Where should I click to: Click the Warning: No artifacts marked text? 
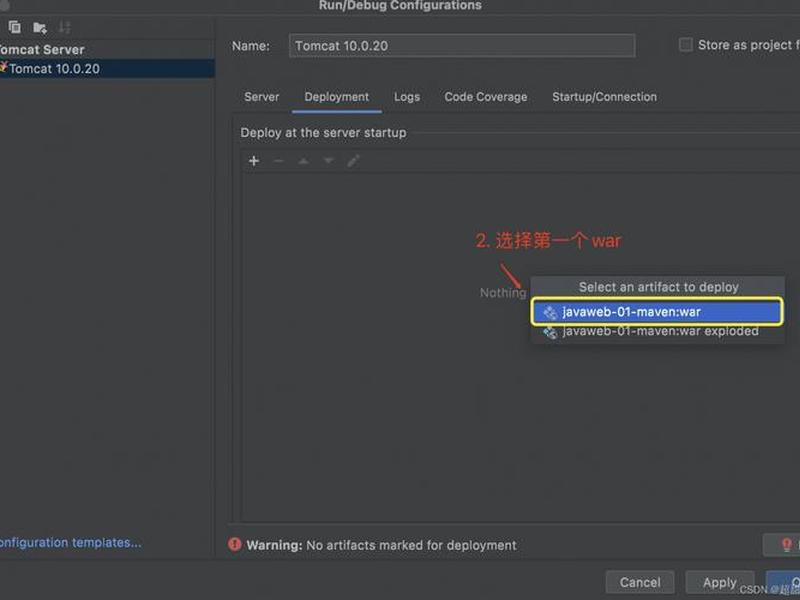[x=381, y=545]
